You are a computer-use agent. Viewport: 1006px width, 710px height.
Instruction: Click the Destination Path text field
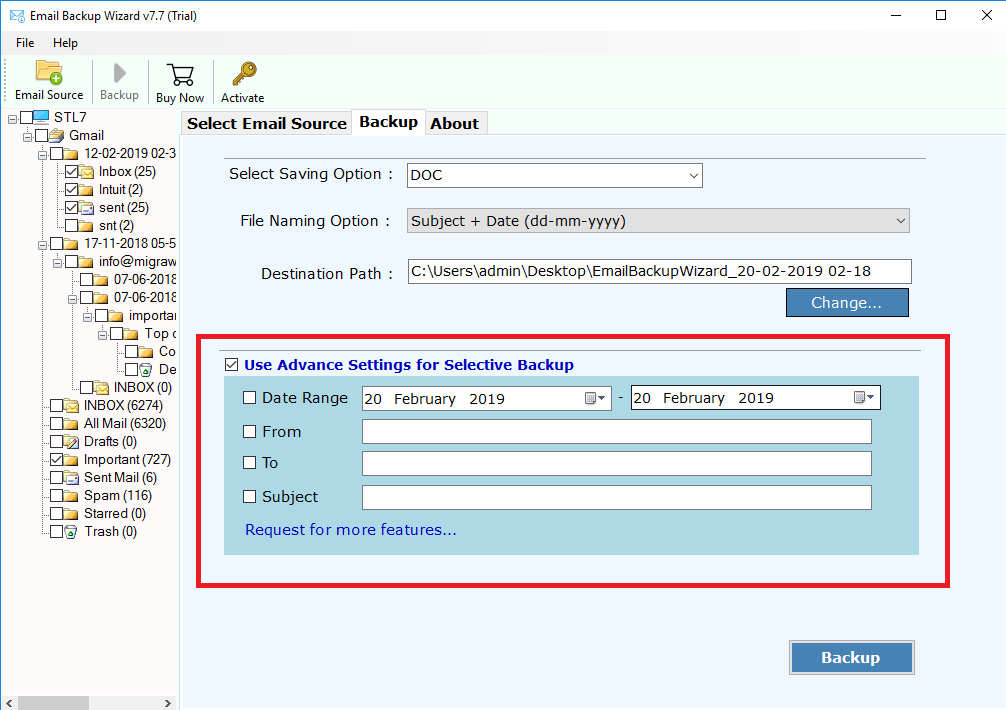660,271
